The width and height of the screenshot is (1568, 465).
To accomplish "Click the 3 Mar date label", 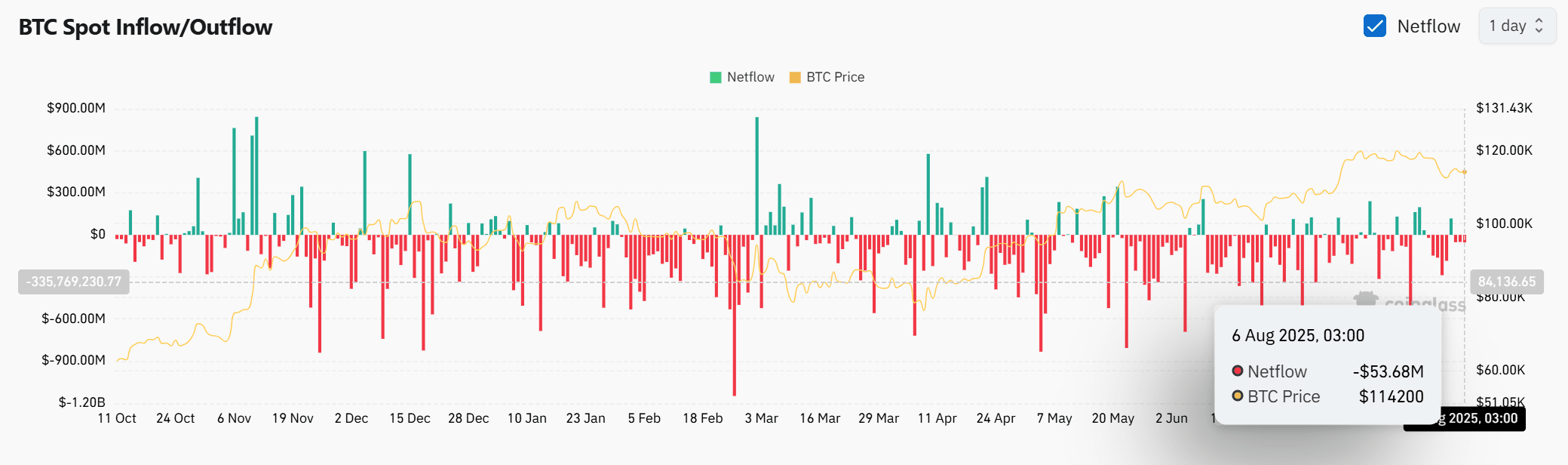I will [x=761, y=418].
